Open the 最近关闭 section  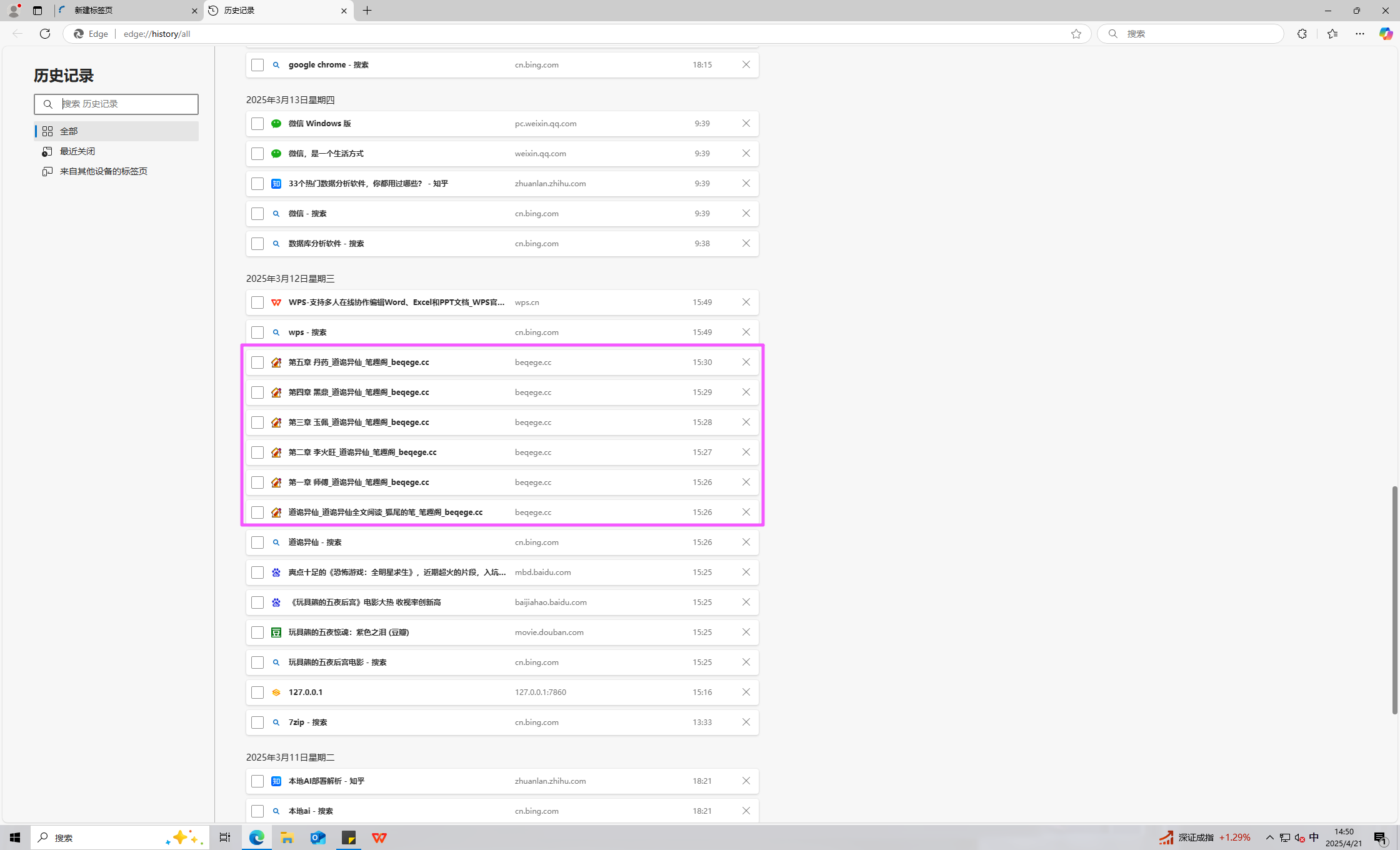116,151
